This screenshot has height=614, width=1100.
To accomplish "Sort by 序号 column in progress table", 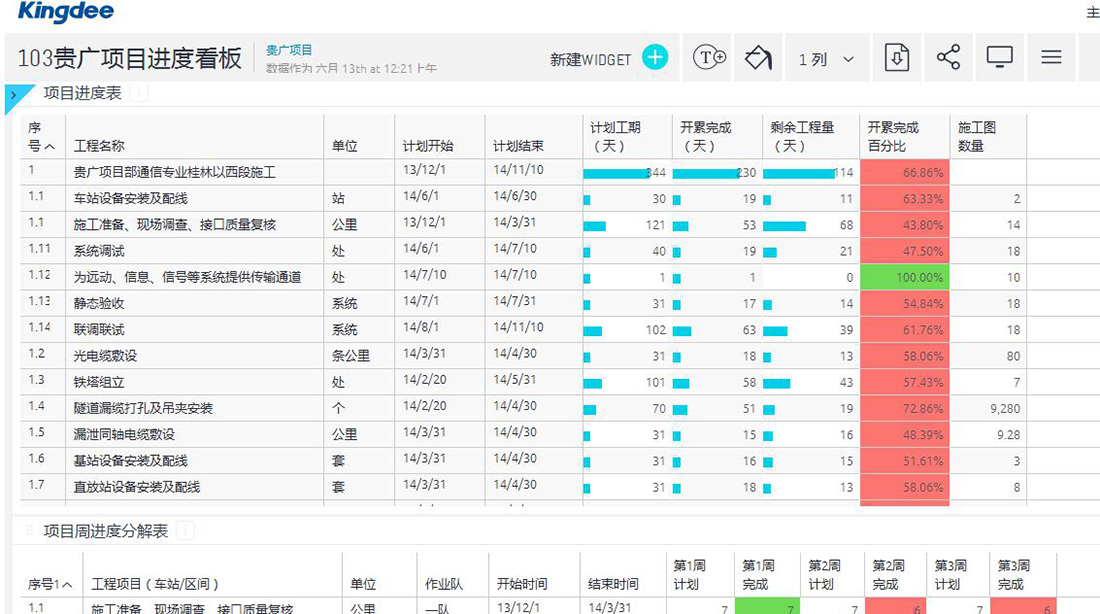I will tap(41, 137).
